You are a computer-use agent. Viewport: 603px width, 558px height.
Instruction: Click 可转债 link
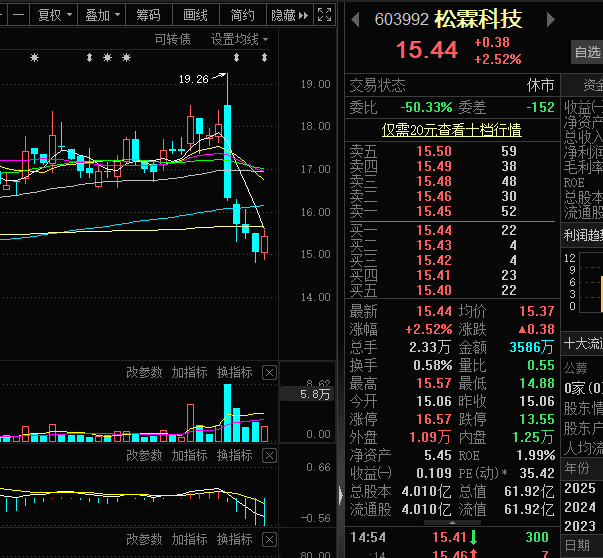172,39
